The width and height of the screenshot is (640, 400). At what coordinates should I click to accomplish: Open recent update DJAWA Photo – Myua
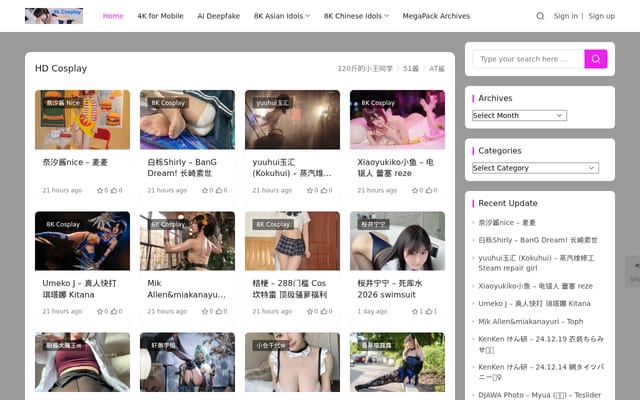[539, 395]
